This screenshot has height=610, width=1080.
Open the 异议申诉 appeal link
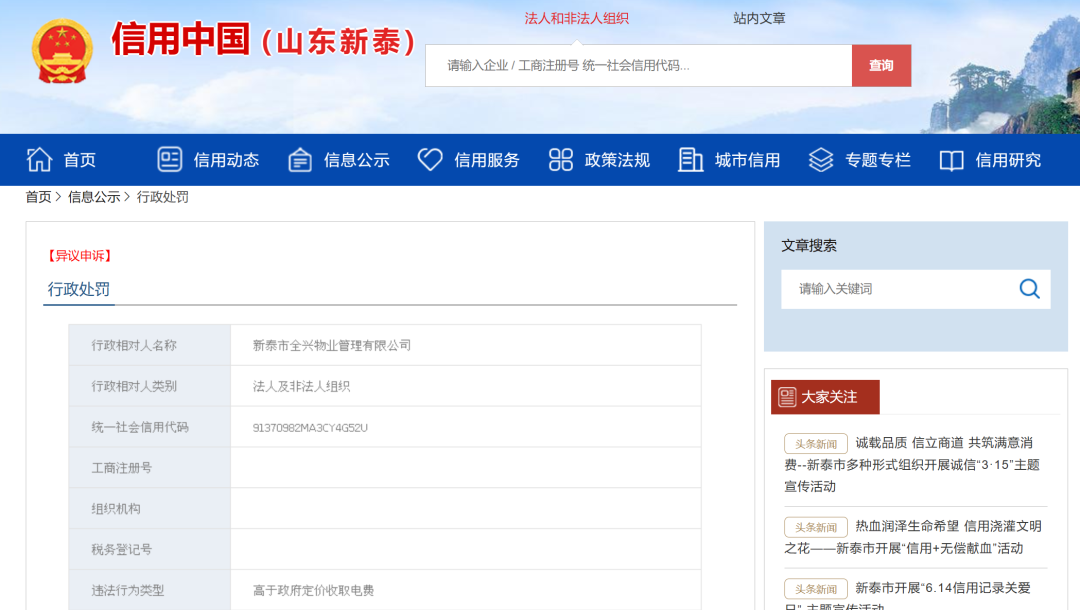tap(79, 256)
